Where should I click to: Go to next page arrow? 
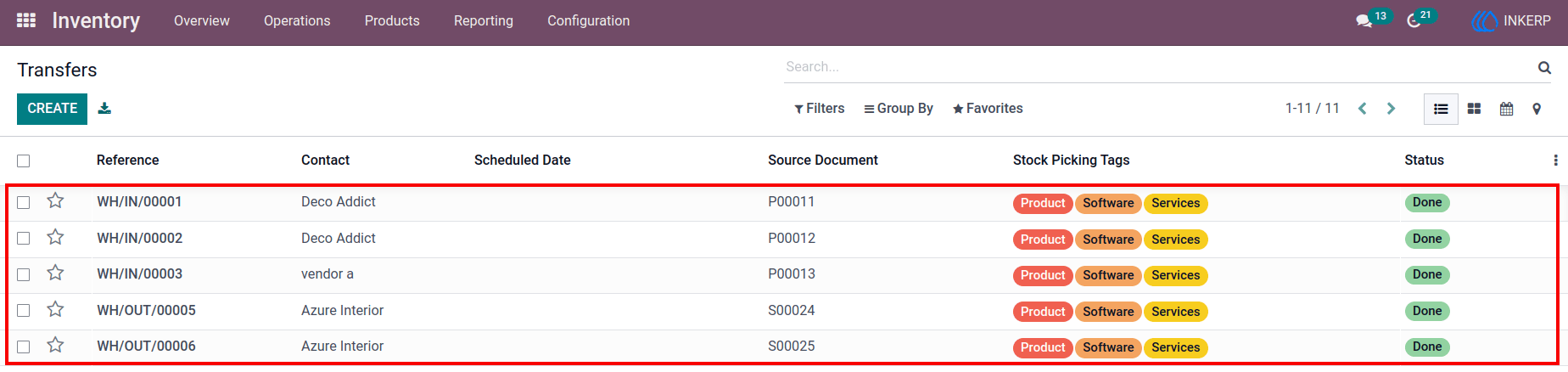point(1391,109)
